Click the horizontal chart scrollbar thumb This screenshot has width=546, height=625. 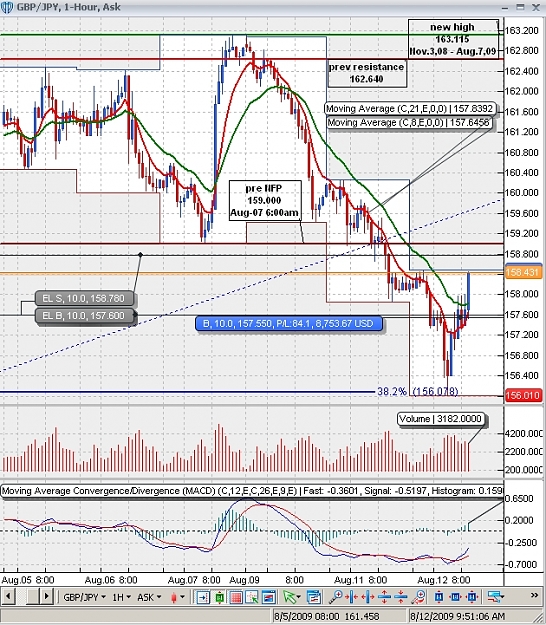pyautogui.click(x=32, y=597)
